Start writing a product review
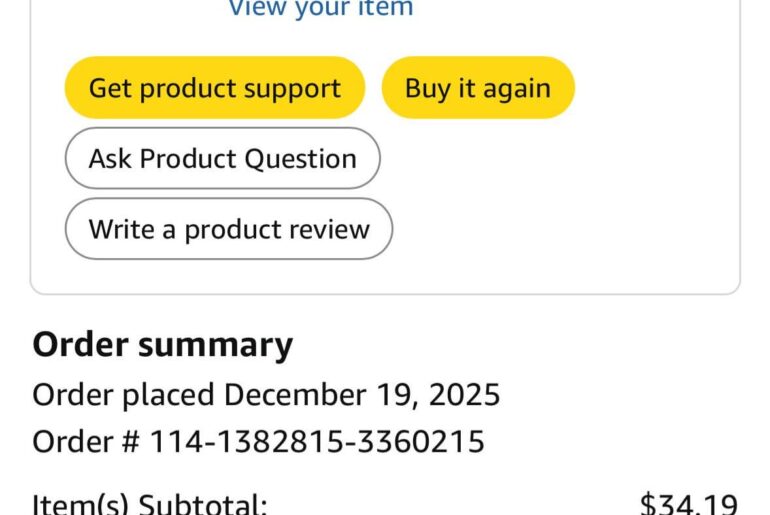Screen dimensions: 770x515 (x=229, y=229)
